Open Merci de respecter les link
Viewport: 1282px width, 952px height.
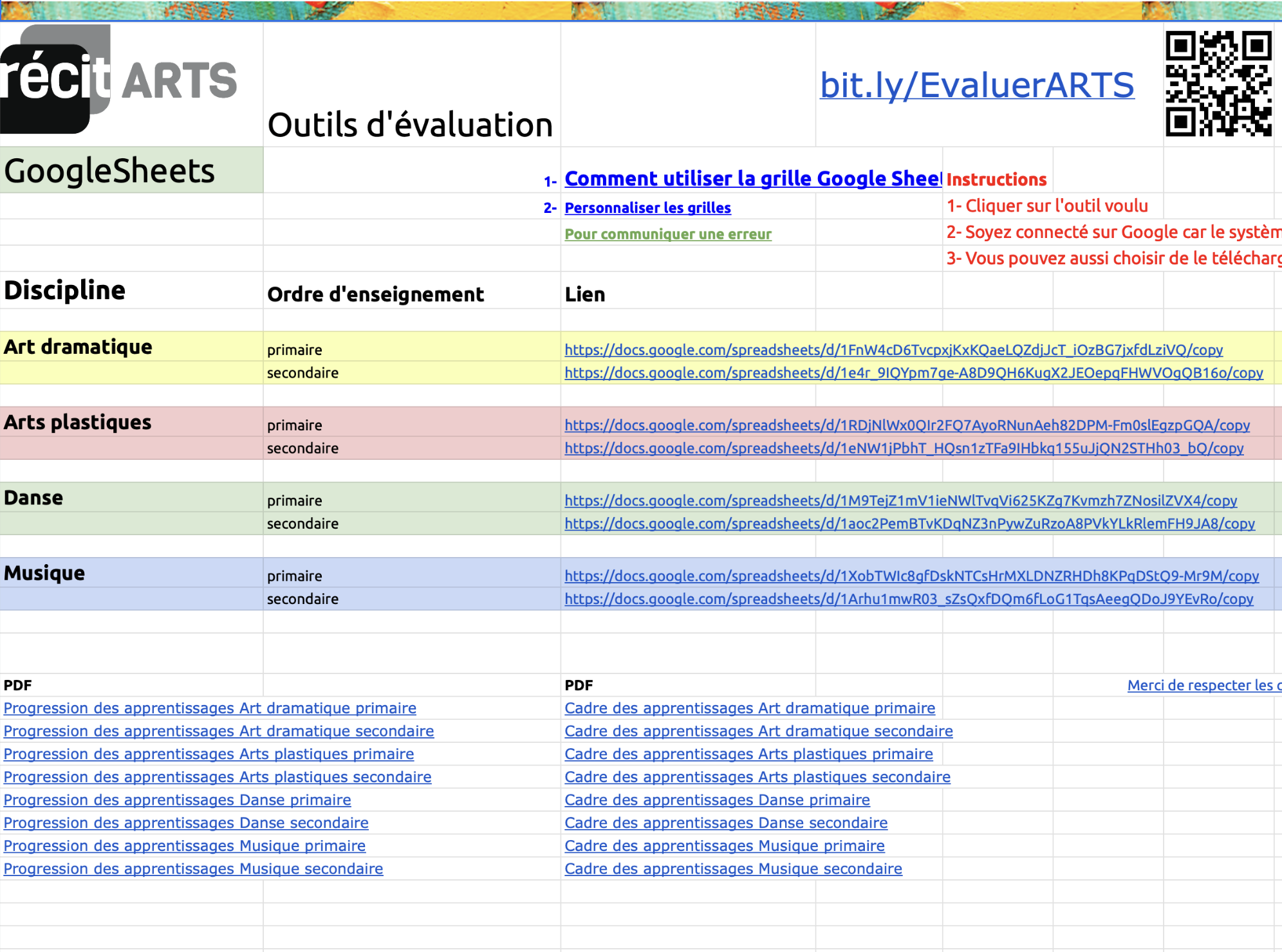(x=1204, y=685)
